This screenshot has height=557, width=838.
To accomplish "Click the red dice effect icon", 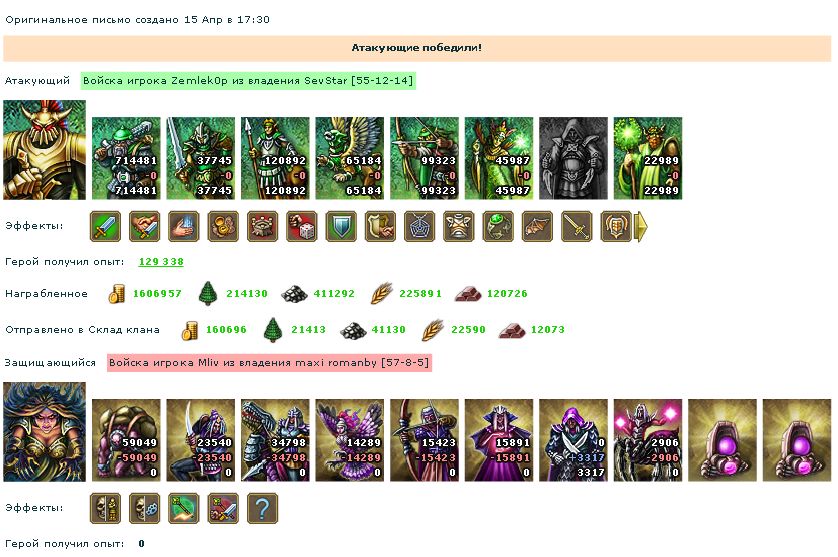I will [301, 226].
